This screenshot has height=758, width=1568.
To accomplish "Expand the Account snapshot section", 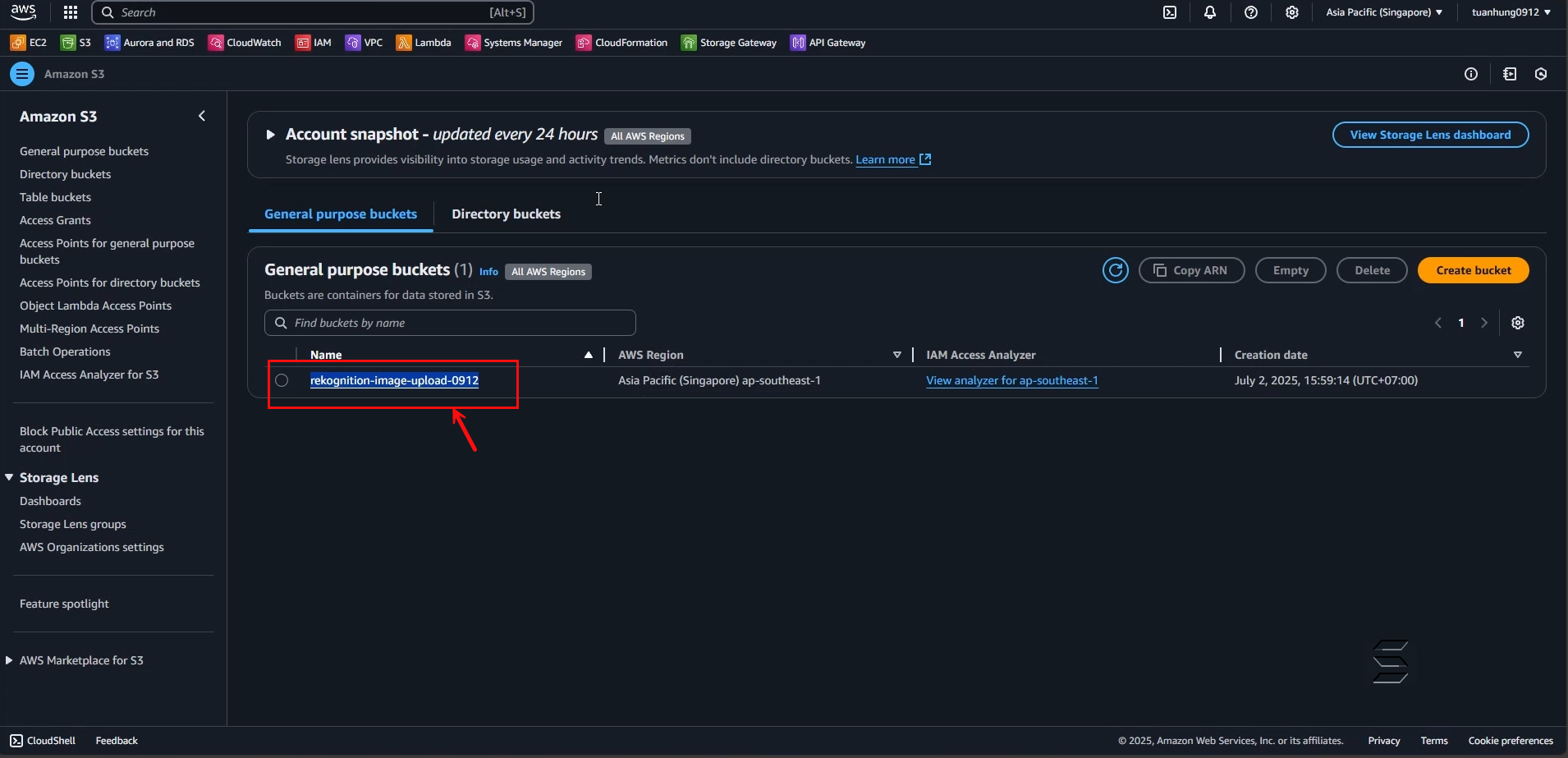I will click(x=270, y=135).
